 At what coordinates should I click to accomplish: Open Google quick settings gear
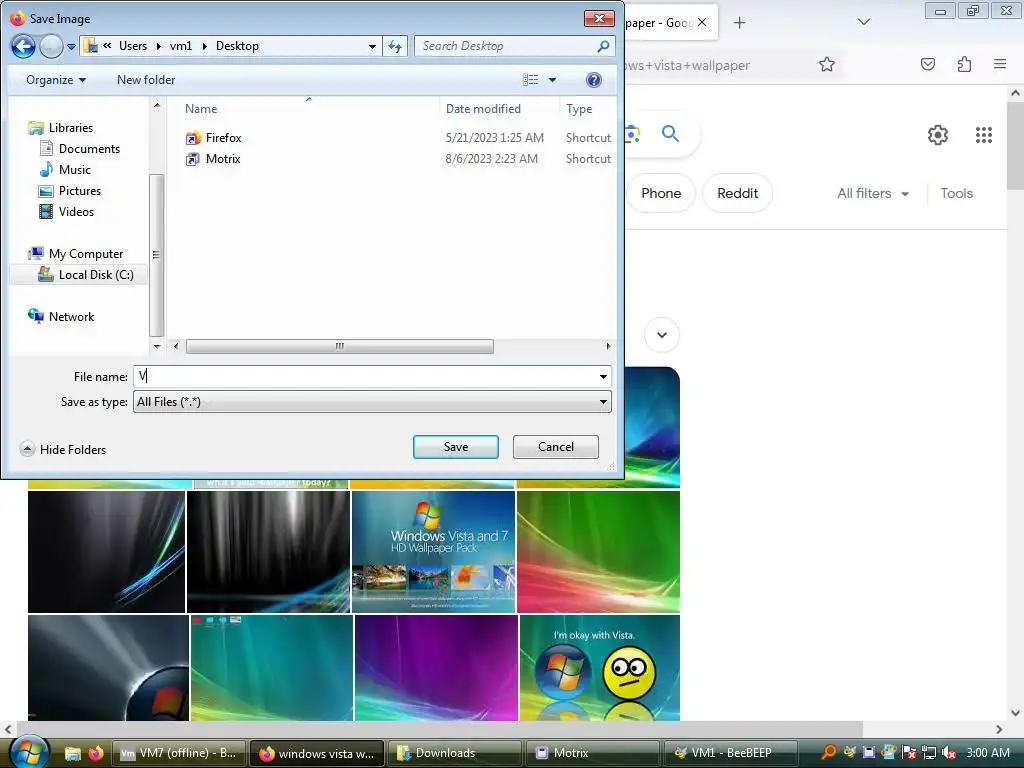[938, 135]
